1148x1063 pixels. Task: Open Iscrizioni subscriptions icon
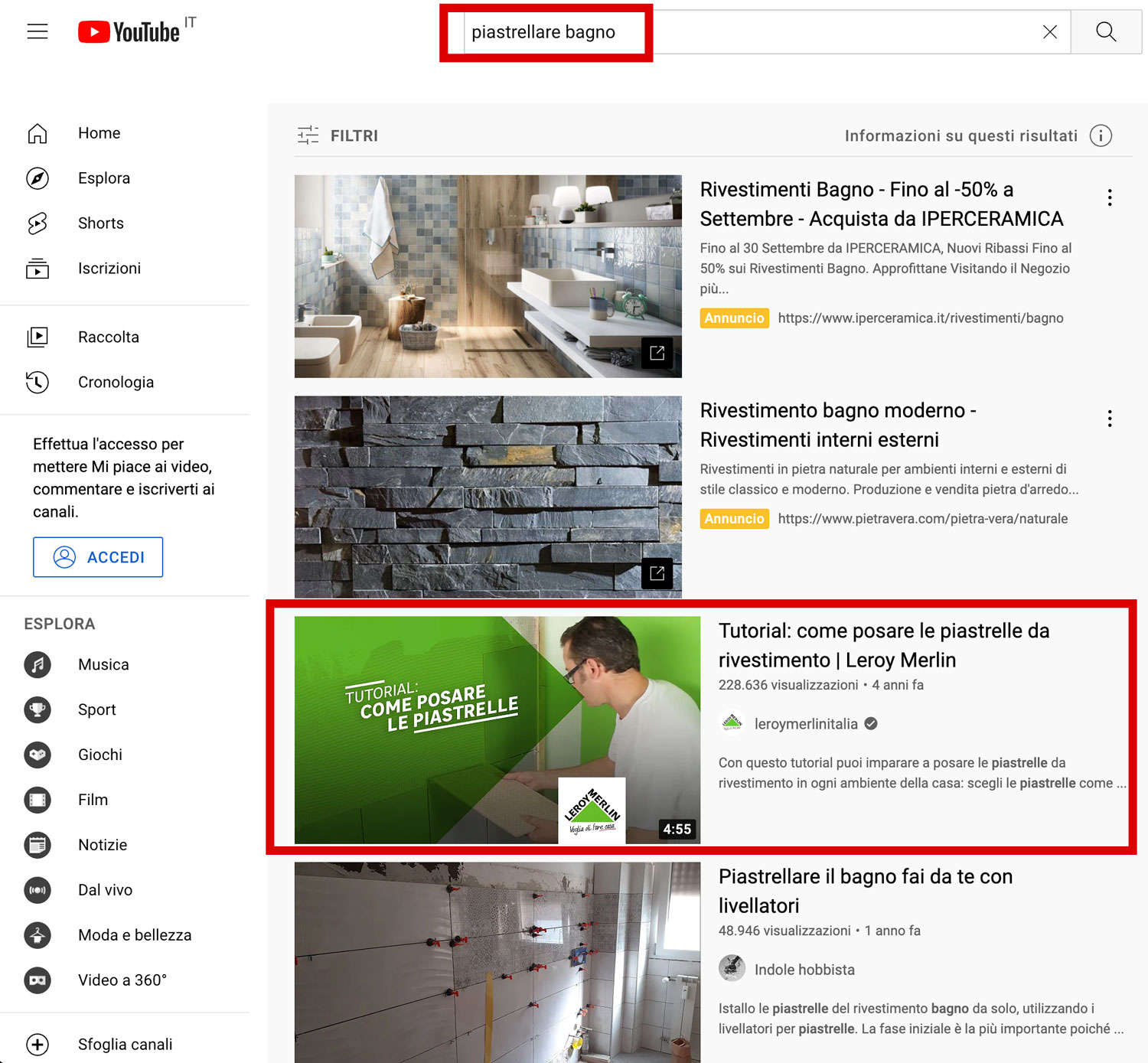click(38, 269)
